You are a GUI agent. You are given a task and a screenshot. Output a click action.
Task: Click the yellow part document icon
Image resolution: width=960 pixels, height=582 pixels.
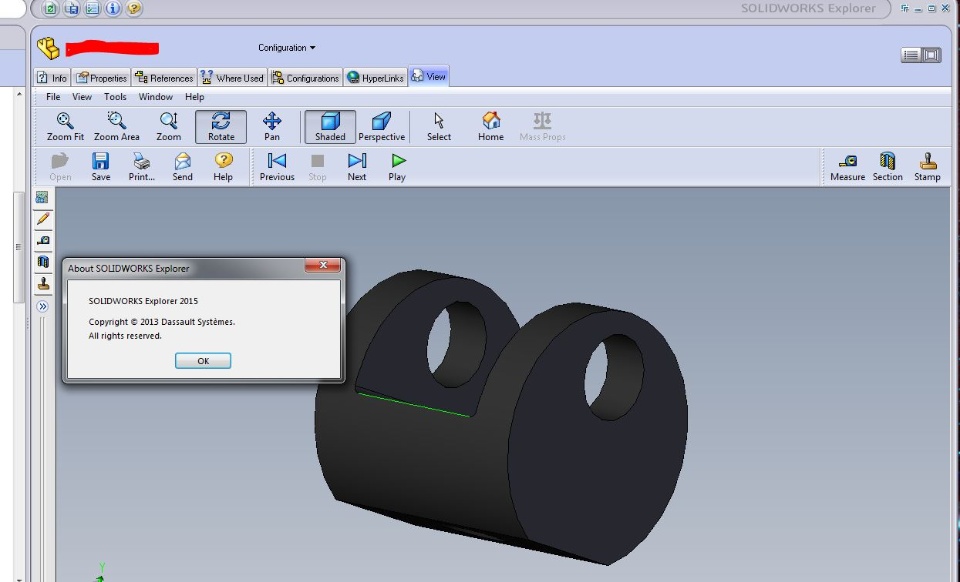48,48
